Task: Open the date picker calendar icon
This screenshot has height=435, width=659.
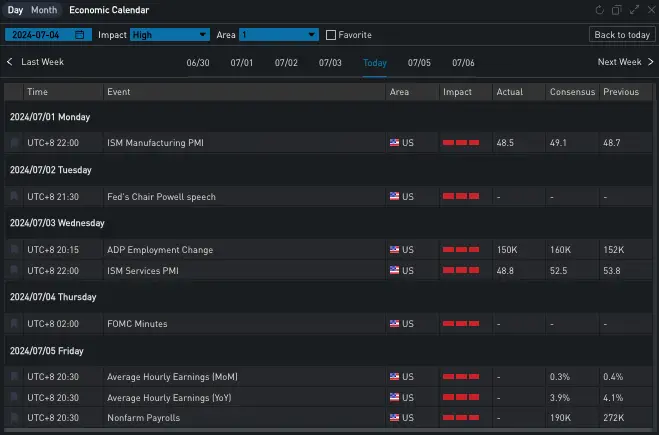Action: pos(80,35)
